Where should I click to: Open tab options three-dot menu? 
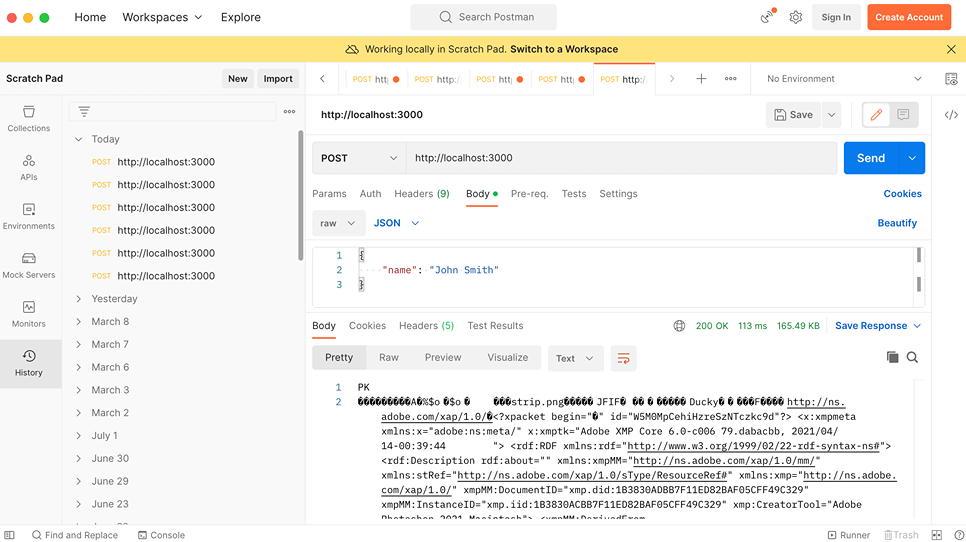click(731, 79)
